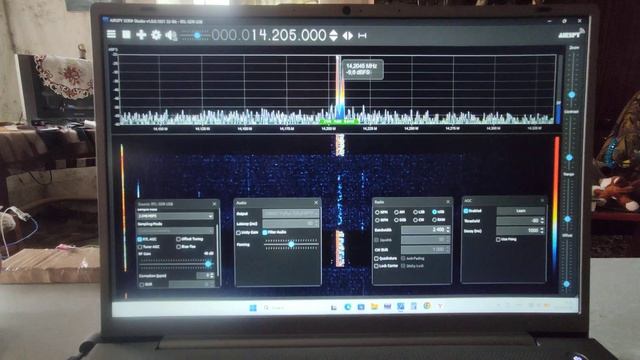Select the CW radio mode
This screenshot has width=640, height=360.
[x=415, y=220]
